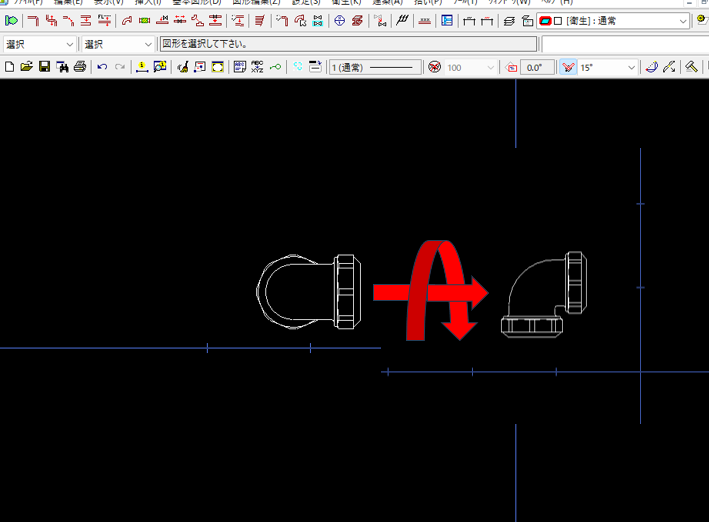Viewport: 709px width, 522px height.
Task: Click the 0.0° rotation angle field
Action: click(536, 67)
